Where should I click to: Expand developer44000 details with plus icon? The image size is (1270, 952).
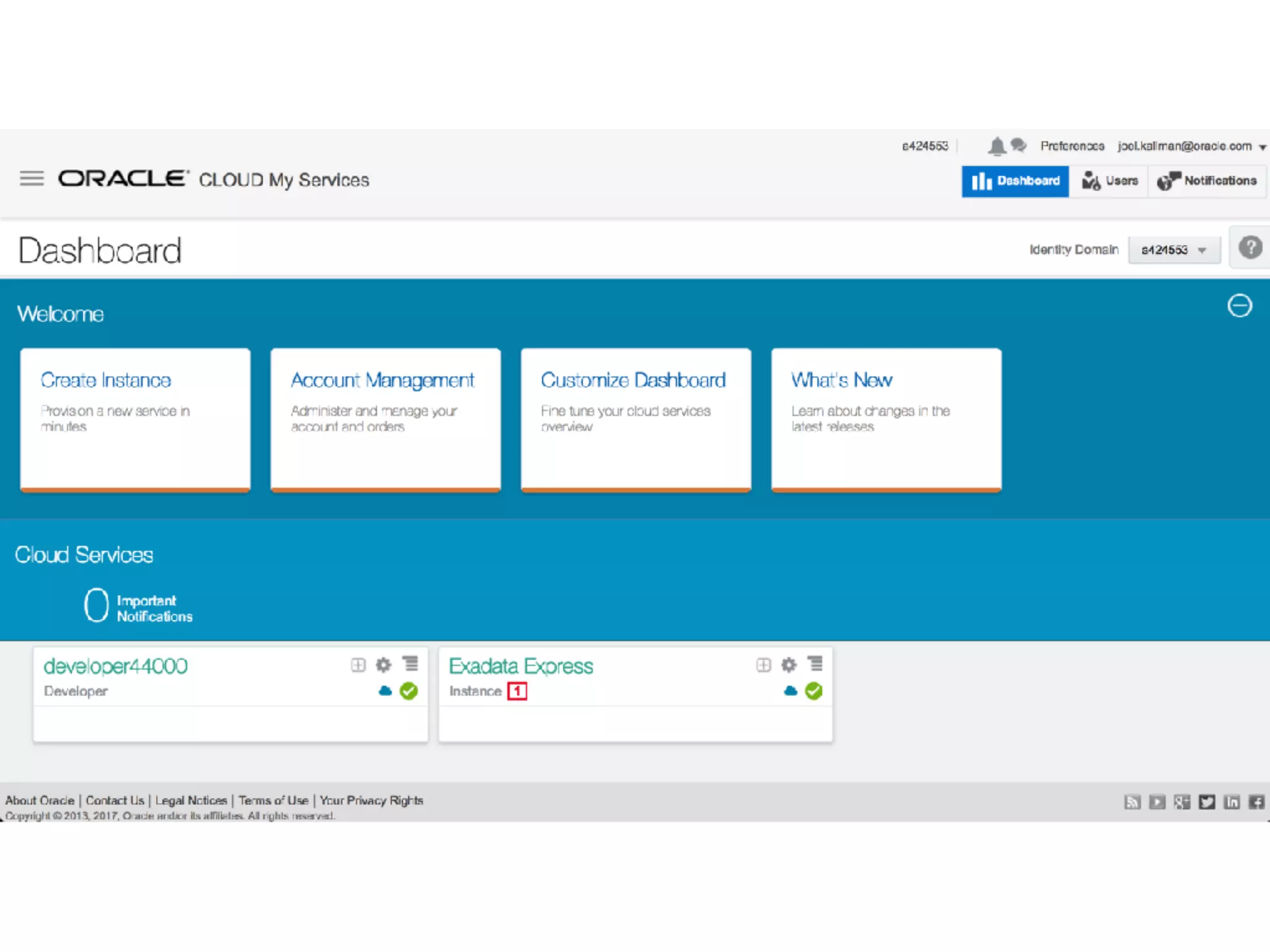[x=358, y=665]
